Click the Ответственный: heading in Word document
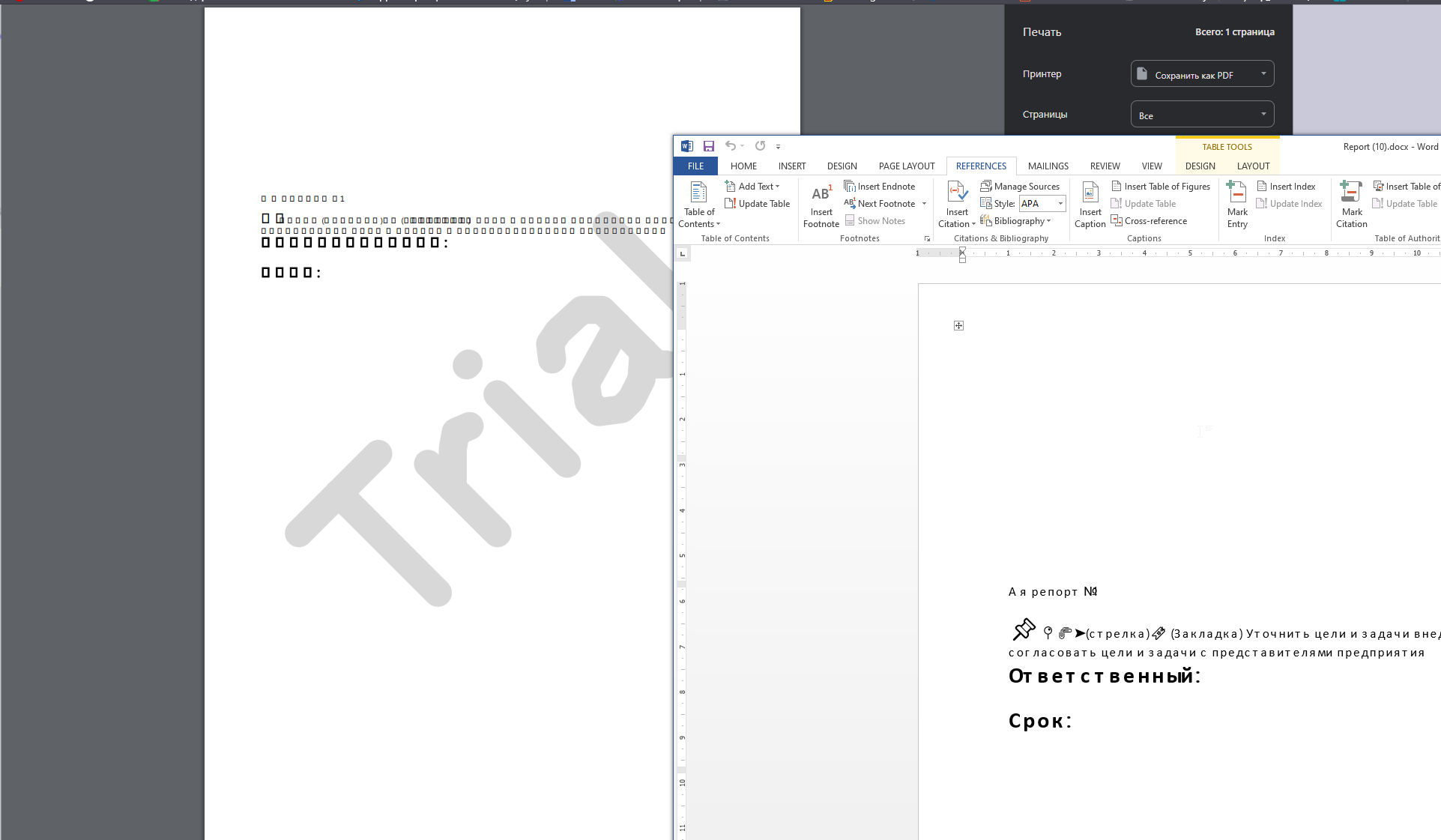Viewport: 1441px width, 840px height. click(x=1105, y=676)
